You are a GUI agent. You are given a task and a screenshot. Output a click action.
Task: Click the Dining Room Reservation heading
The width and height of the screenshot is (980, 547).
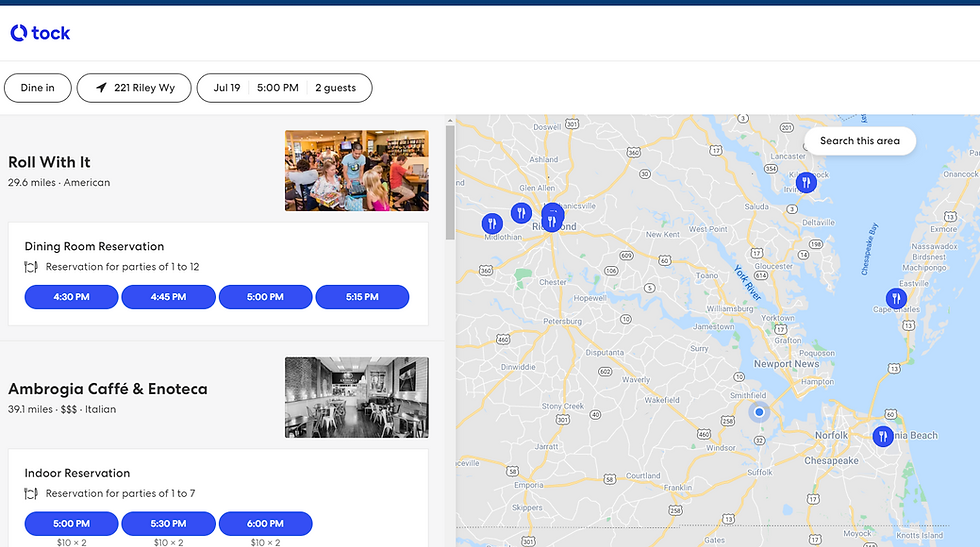(94, 246)
